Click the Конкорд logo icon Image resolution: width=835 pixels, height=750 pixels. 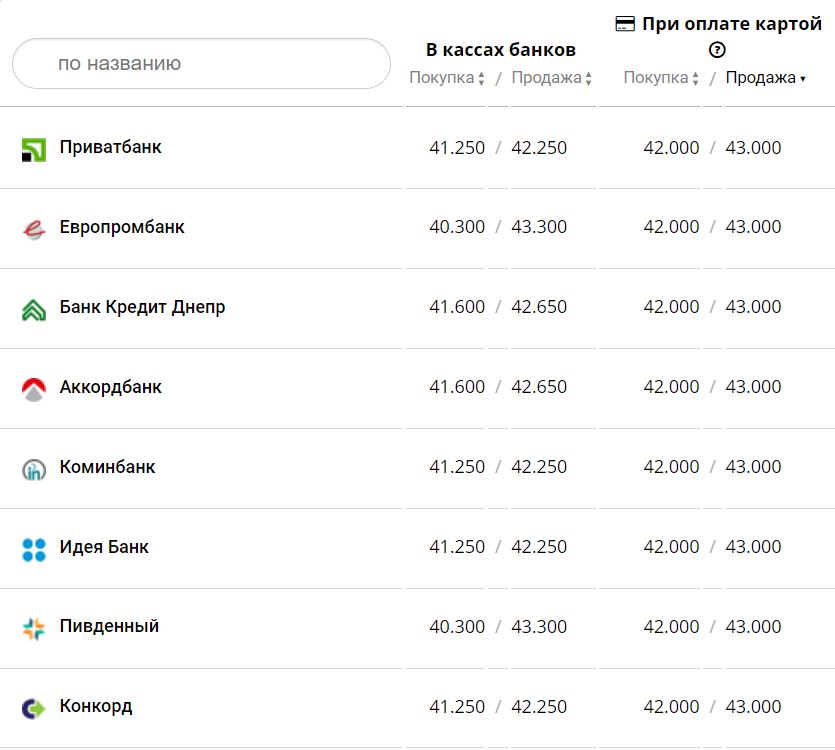(33, 709)
